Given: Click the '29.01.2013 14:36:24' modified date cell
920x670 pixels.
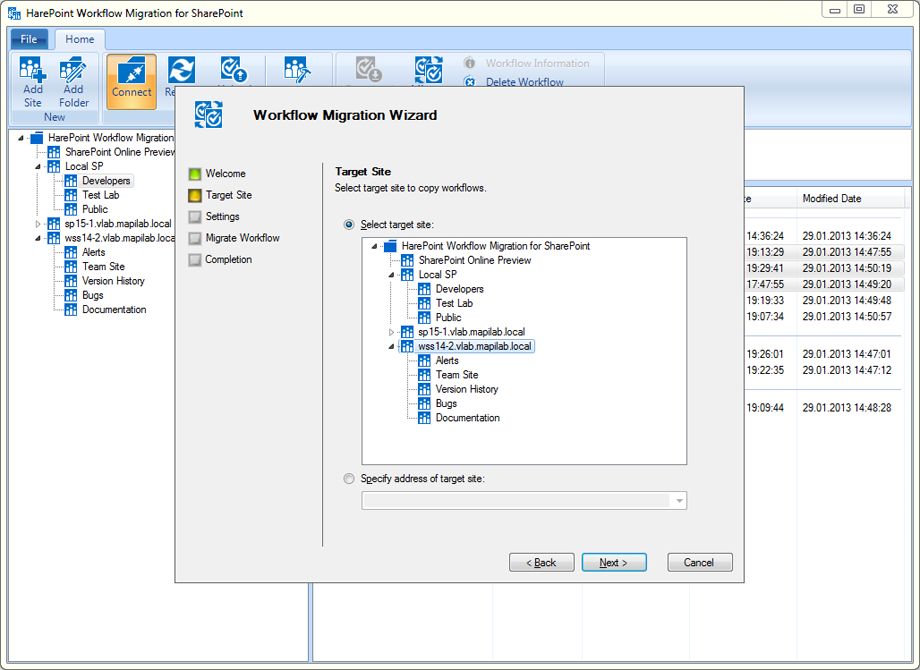Looking at the screenshot, I should coord(847,236).
